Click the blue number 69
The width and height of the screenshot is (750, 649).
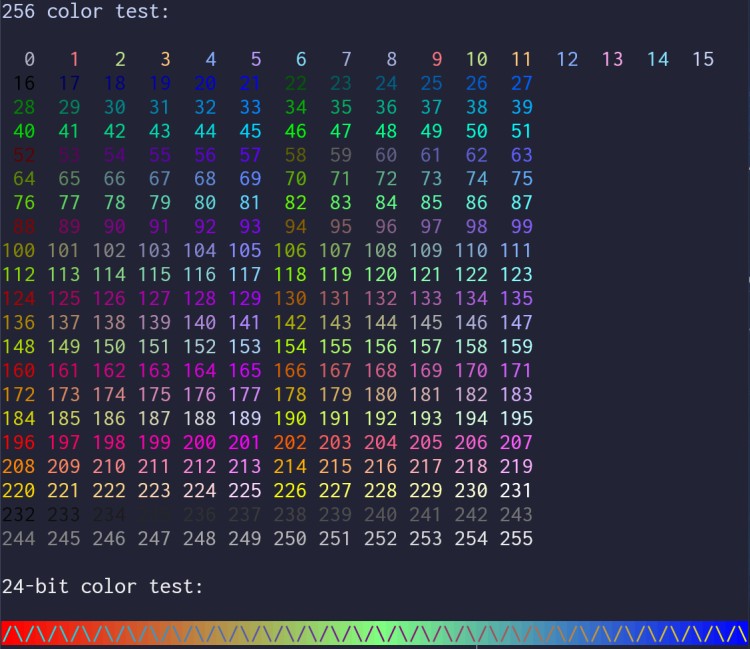point(250,179)
